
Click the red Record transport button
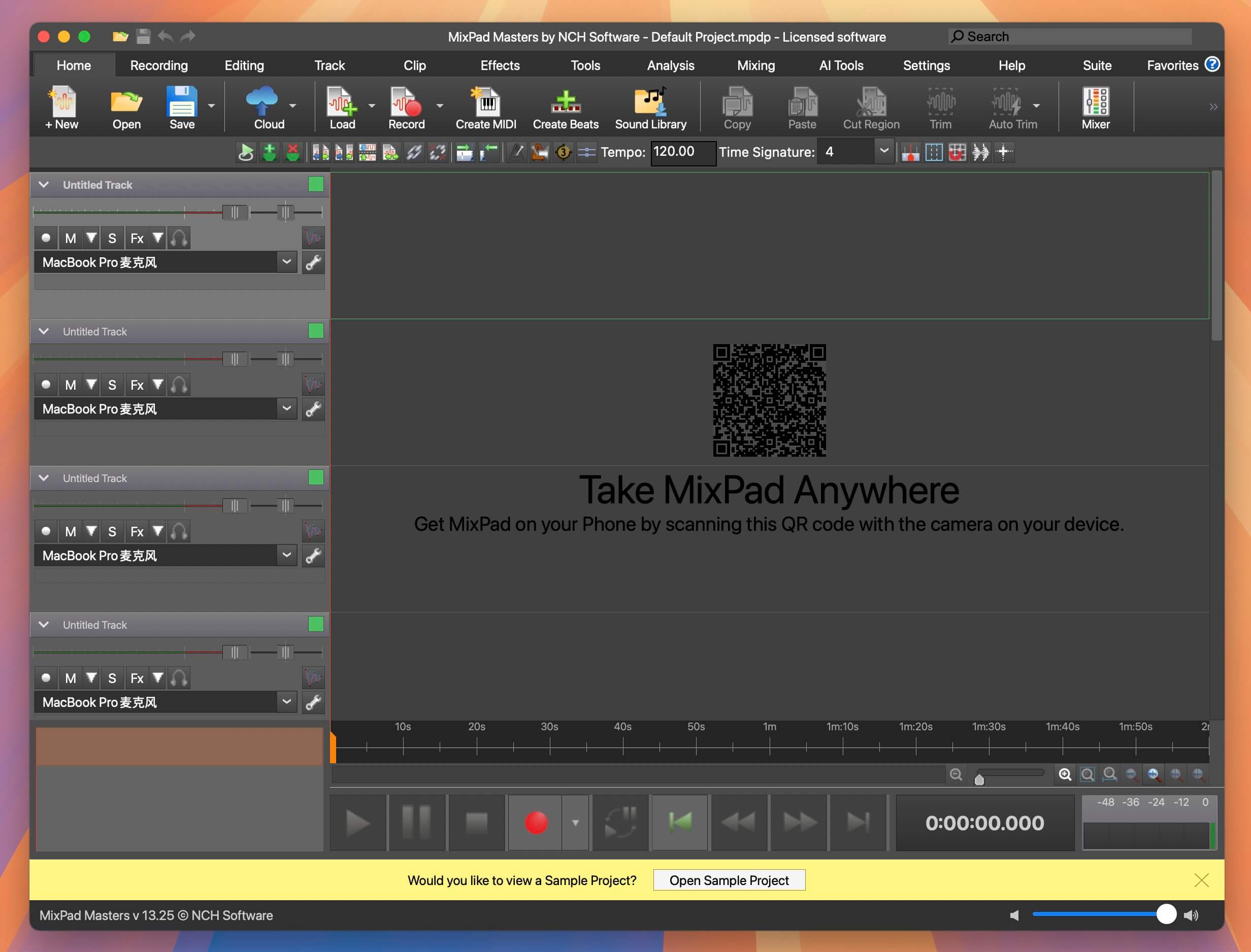pos(535,822)
